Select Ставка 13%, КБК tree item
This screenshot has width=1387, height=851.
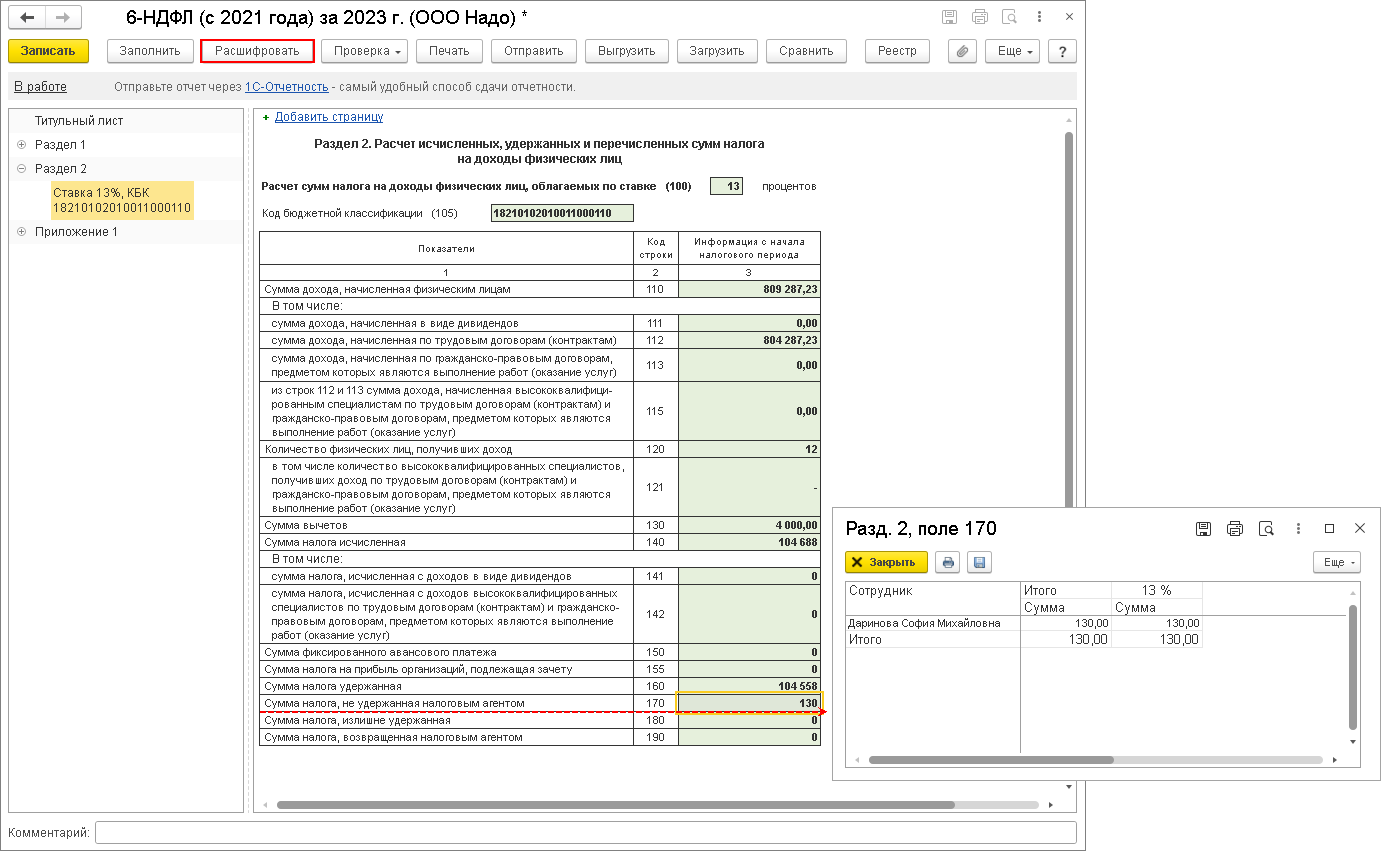(x=122, y=201)
